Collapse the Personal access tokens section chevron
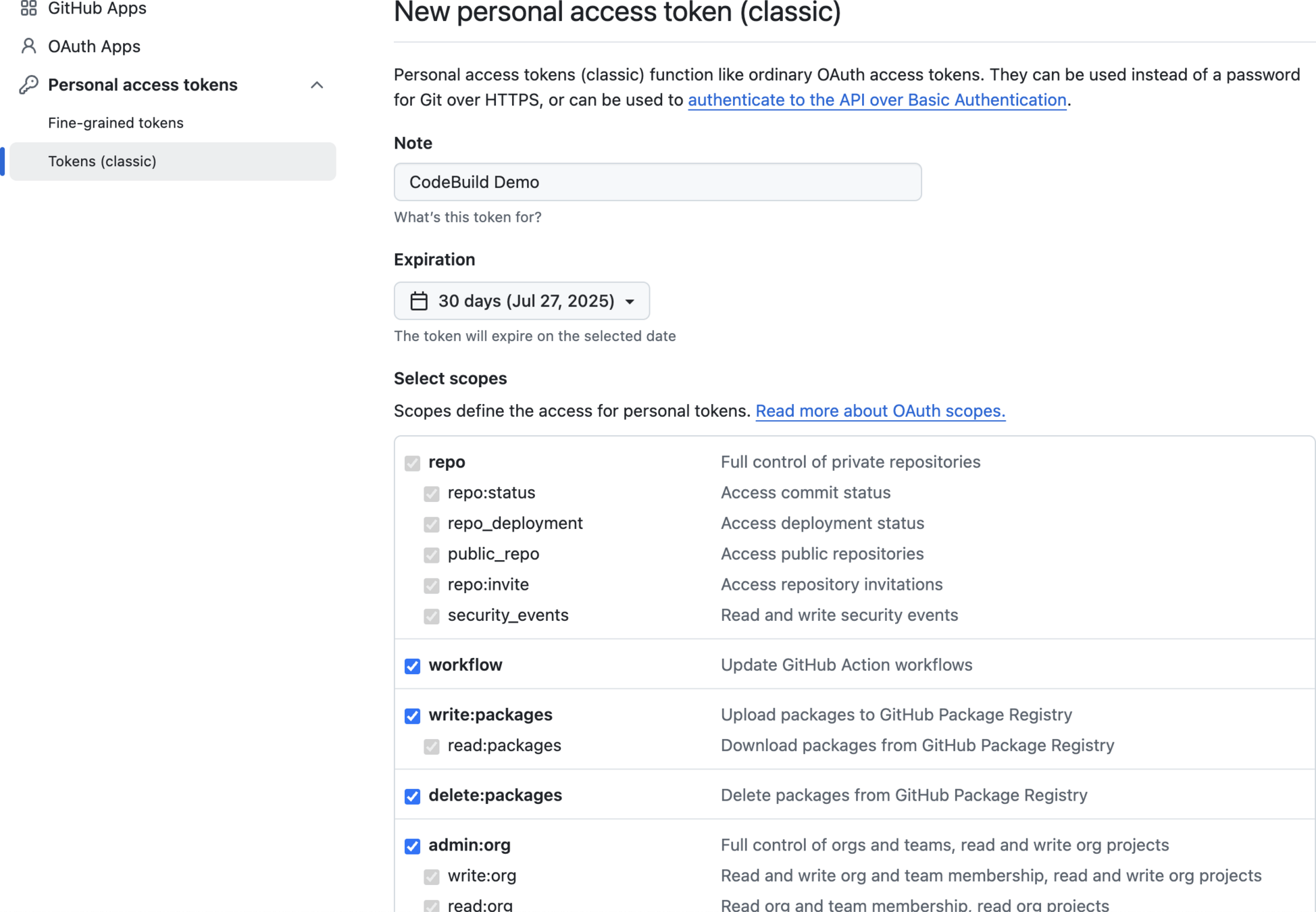Image resolution: width=1316 pixels, height=912 pixels. point(317,85)
